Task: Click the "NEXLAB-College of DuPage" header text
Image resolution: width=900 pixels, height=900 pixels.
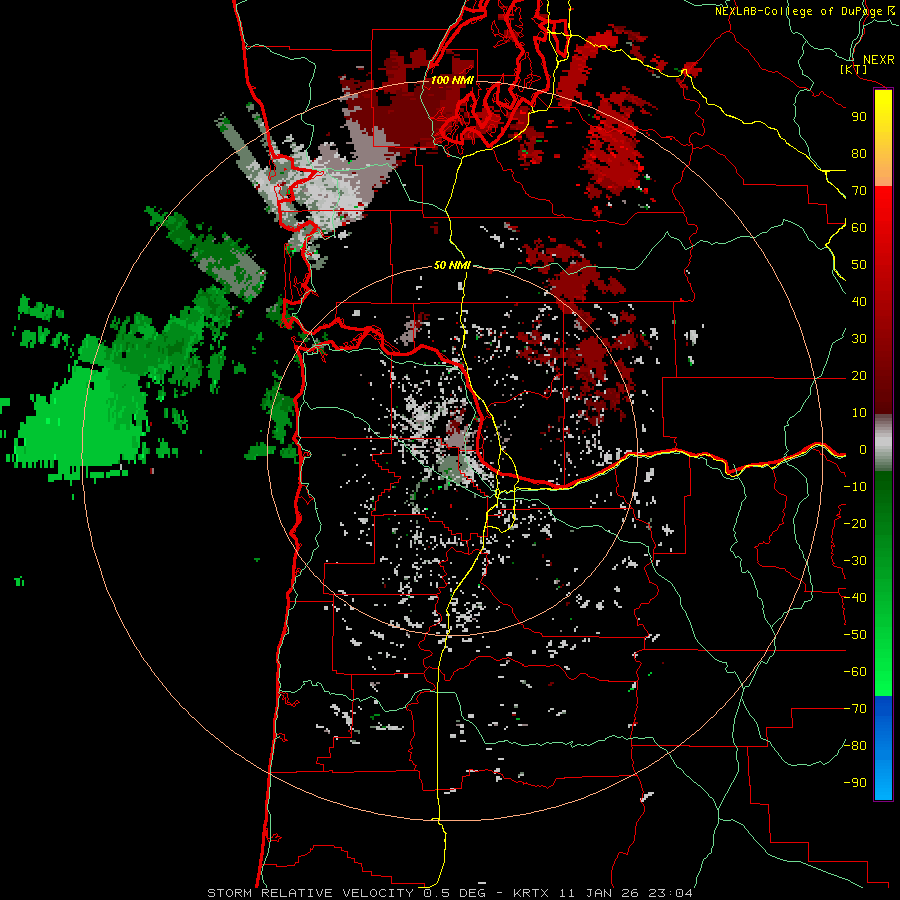Action: [800, 11]
